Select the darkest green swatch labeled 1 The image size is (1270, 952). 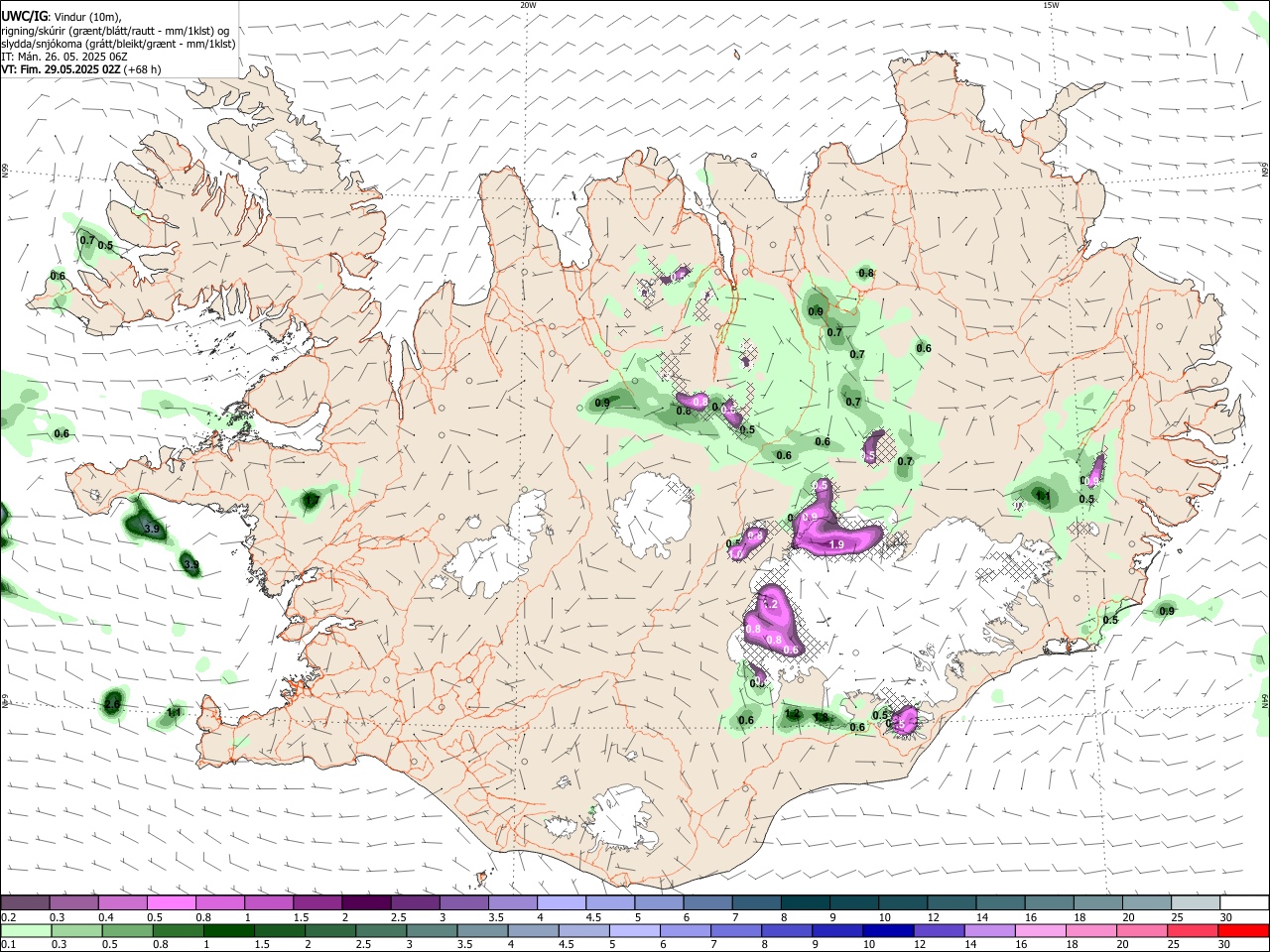[x=228, y=931]
